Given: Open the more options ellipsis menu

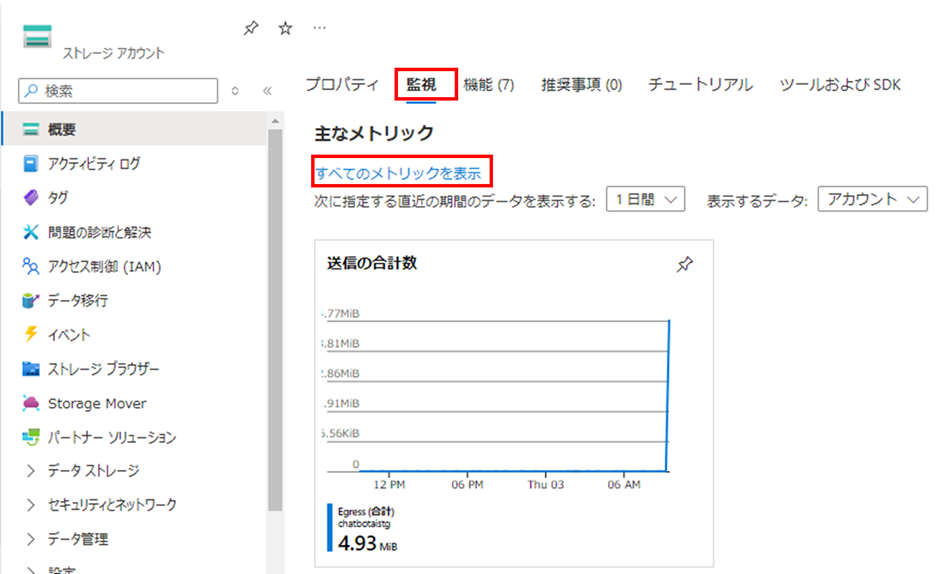Looking at the screenshot, I should point(319,28).
